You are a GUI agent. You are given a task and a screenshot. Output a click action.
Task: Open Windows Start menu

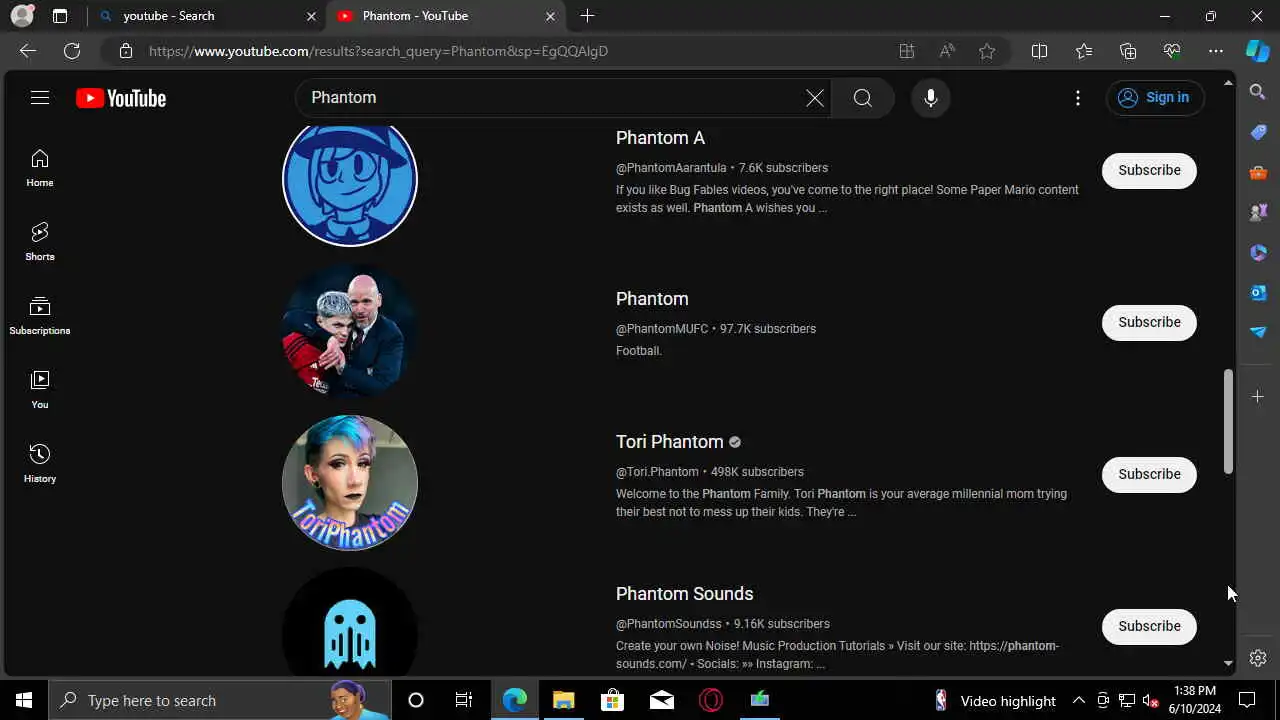24,700
